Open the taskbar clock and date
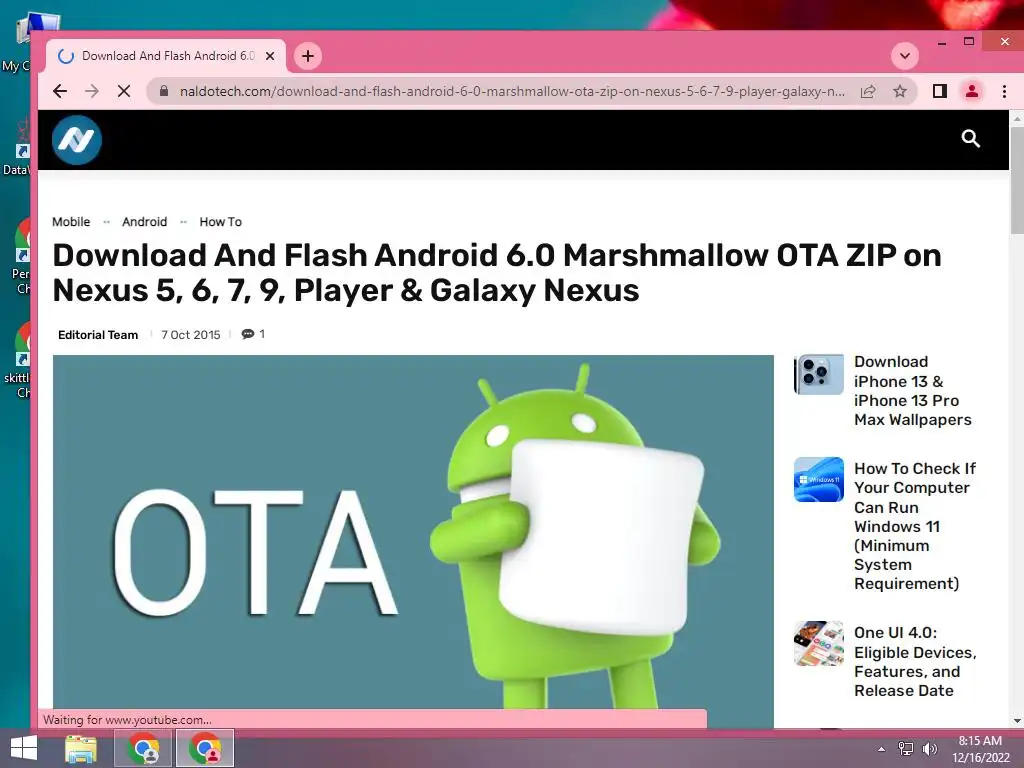Screen dimensions: 1024x768 click(980, 749)
